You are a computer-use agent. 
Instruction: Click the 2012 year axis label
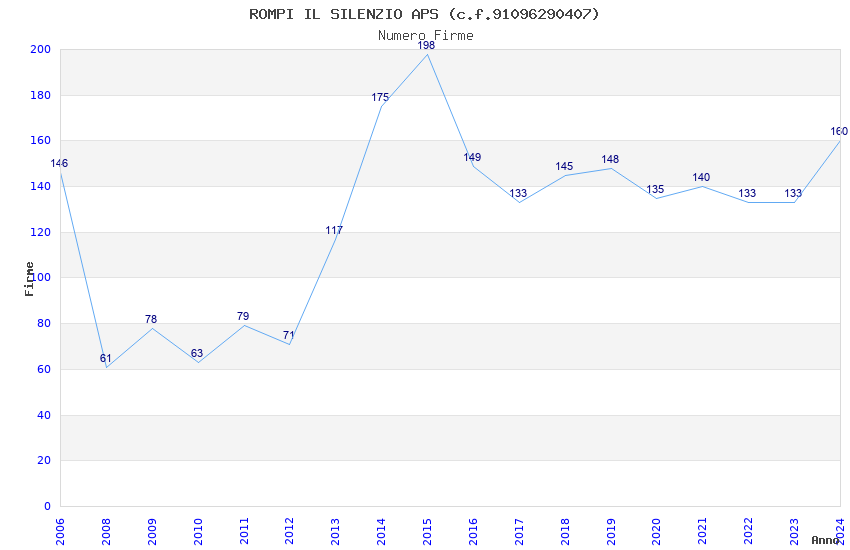289,531
